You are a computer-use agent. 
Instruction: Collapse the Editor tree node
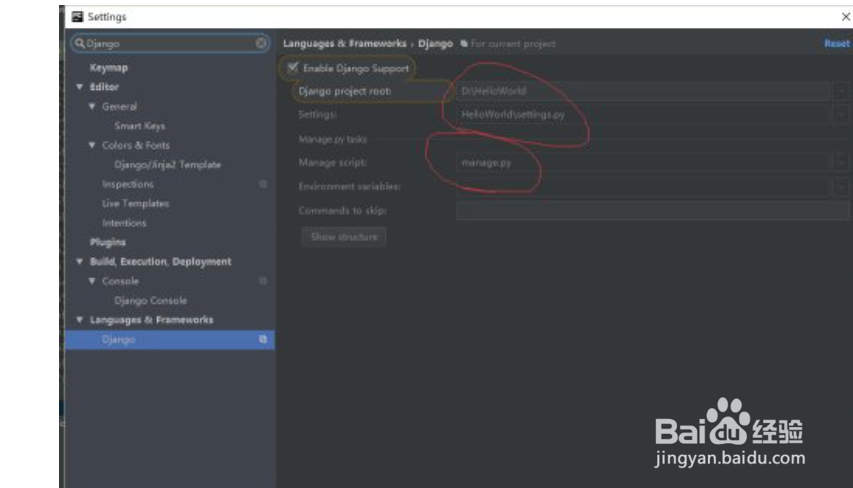click(80, 87)
